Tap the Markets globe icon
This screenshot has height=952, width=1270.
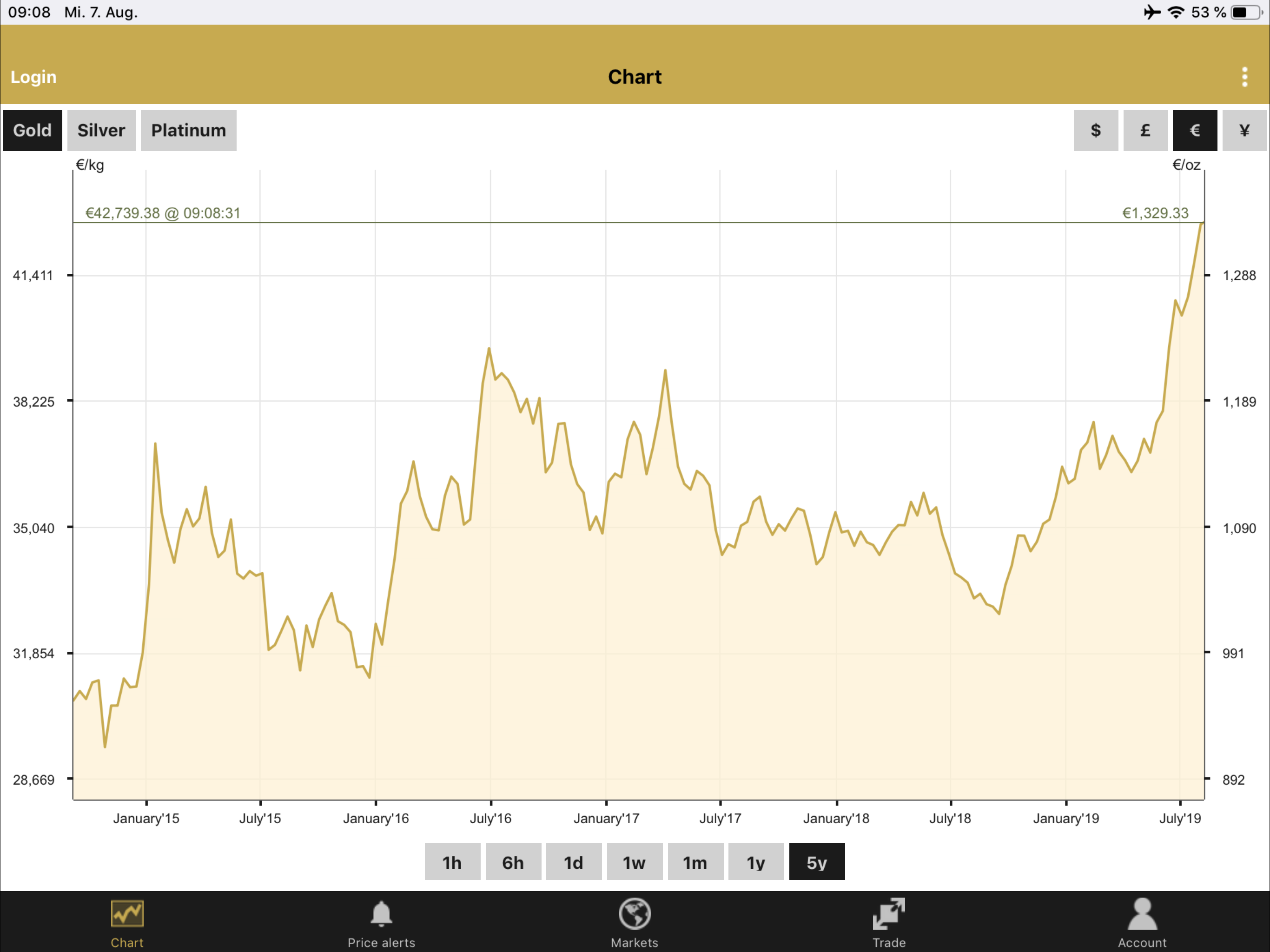635,914
